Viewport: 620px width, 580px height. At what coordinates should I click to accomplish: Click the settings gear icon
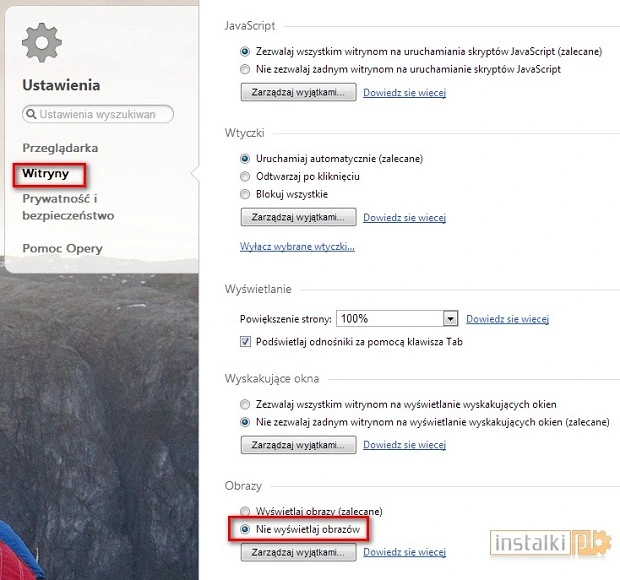[x=42, y=43]
